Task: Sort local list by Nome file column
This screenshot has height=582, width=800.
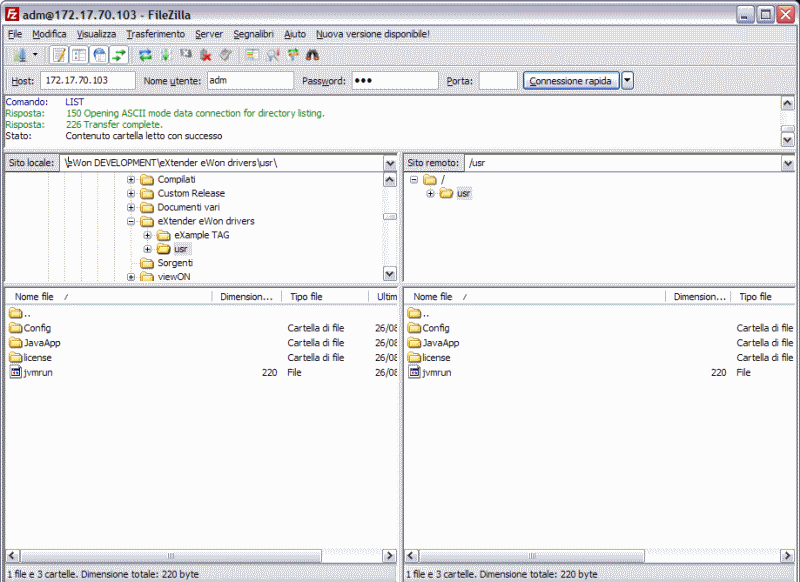Action: click(x=109, y=297)
